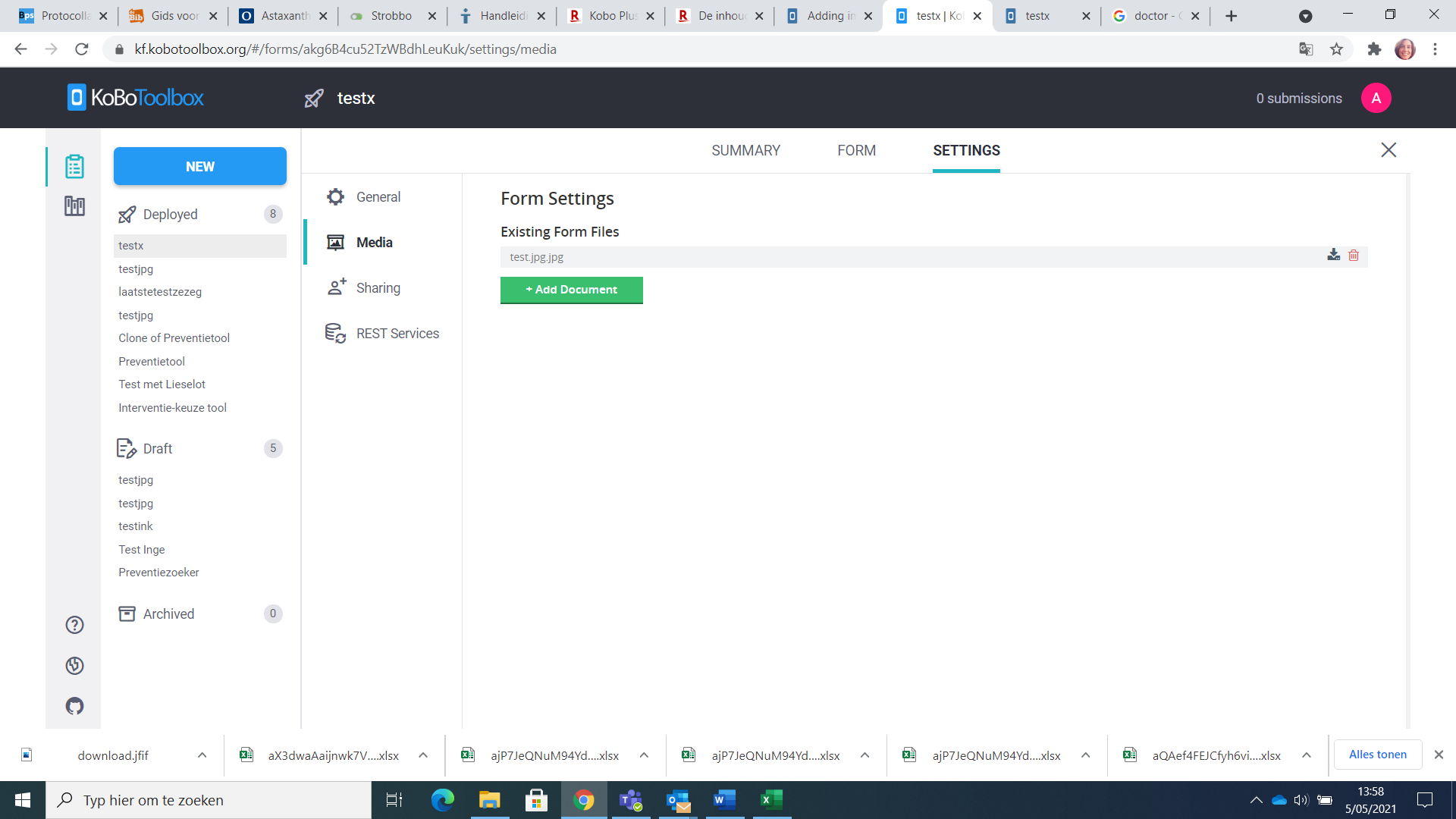Open Outlook from taskbar
The height and width of the screenshot is (819, 1456).
tap(678, 800)
